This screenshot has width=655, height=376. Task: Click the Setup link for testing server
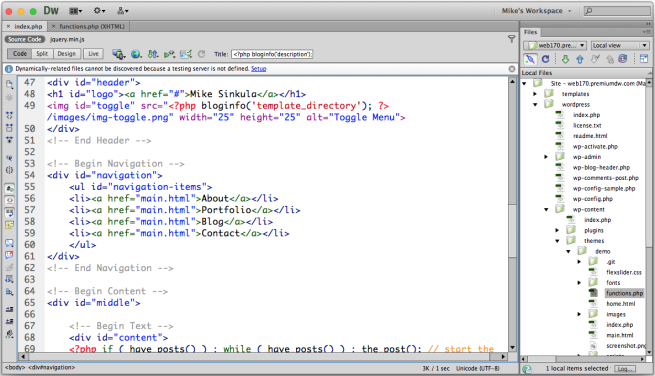pos(259,69)
